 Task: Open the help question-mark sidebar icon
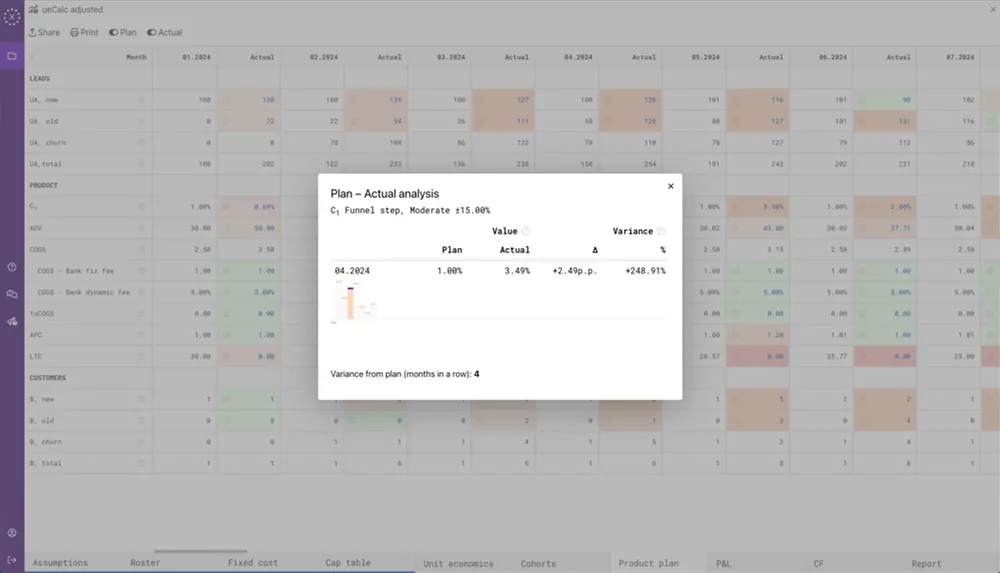[x=12, y=267]
